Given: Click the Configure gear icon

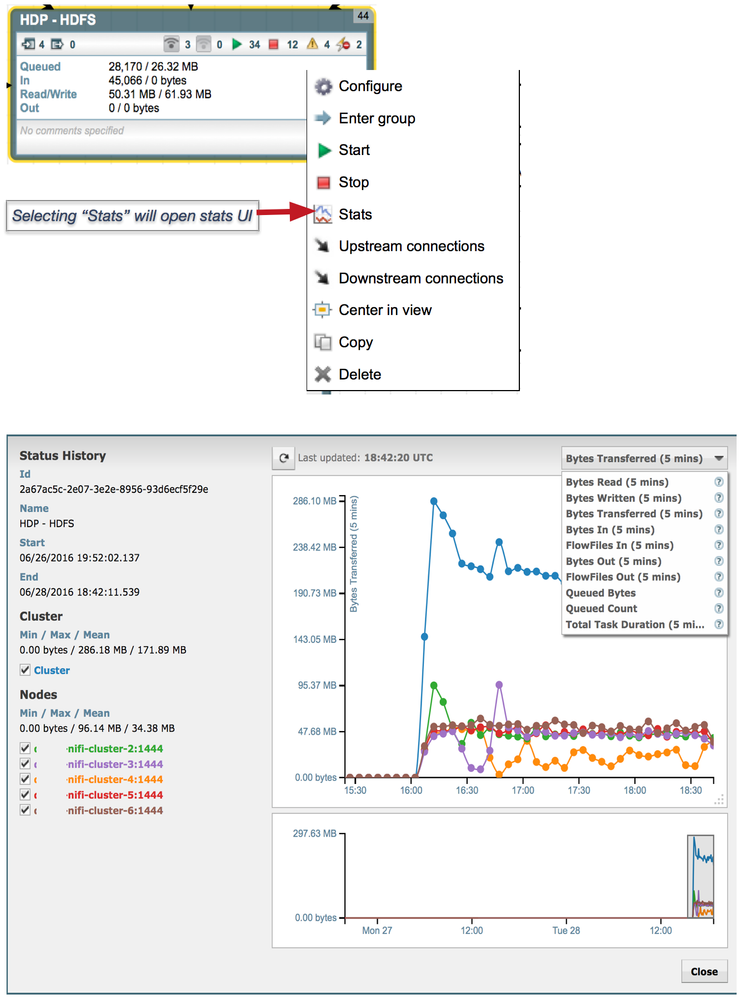Looking at the screenshot, I should 324,87.
